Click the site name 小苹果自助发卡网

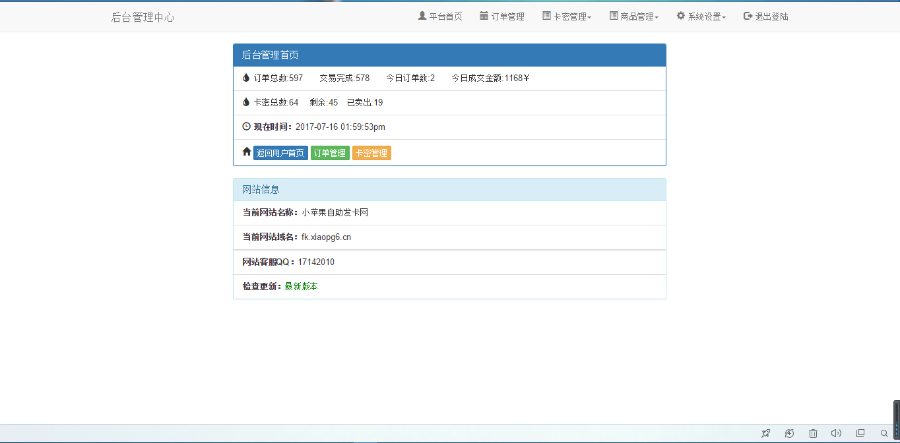click(x=335, y=212)
